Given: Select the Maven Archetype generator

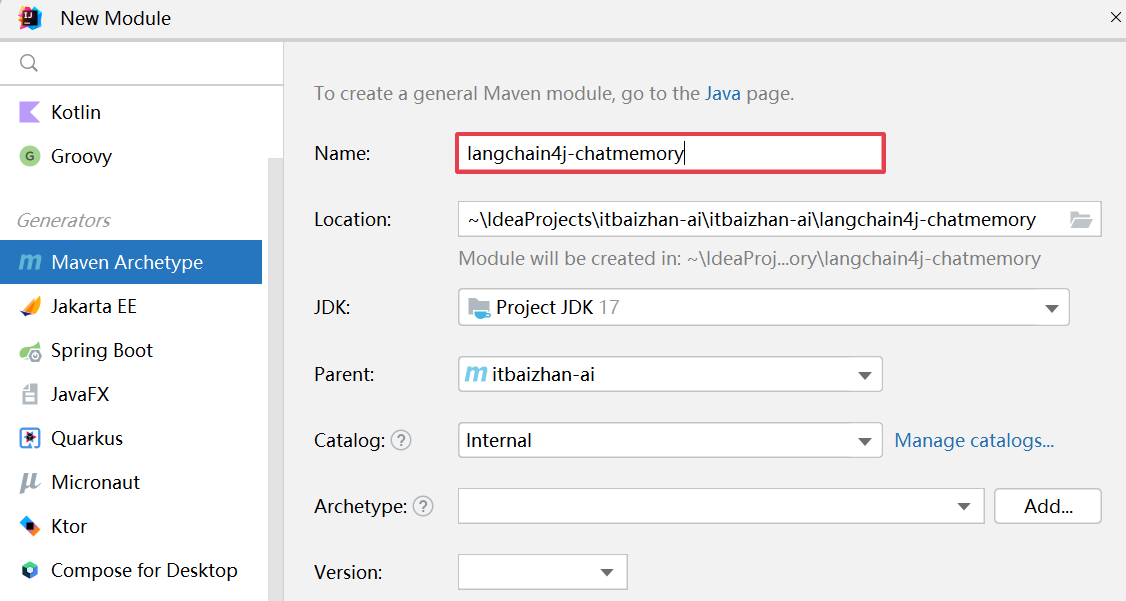Looking at the screenshot, I should (x=131, y=262).
